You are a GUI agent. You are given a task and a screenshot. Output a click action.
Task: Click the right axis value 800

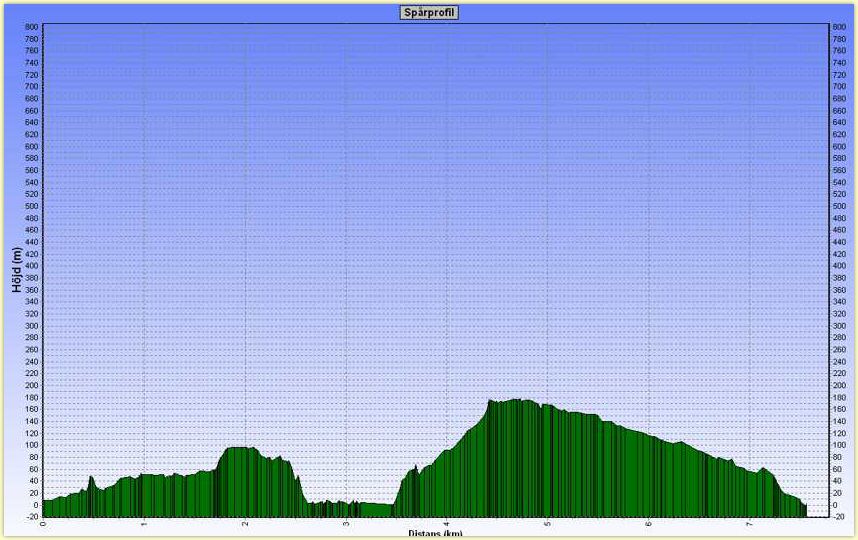(839, 27)
